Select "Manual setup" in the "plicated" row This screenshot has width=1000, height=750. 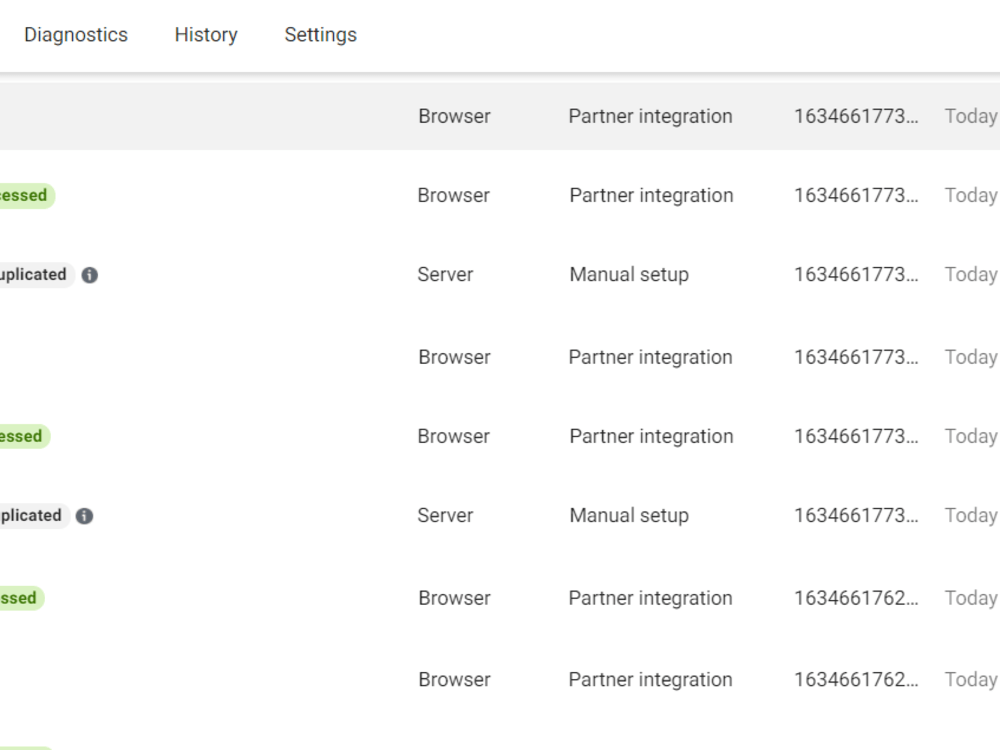[x=629, y=515]
